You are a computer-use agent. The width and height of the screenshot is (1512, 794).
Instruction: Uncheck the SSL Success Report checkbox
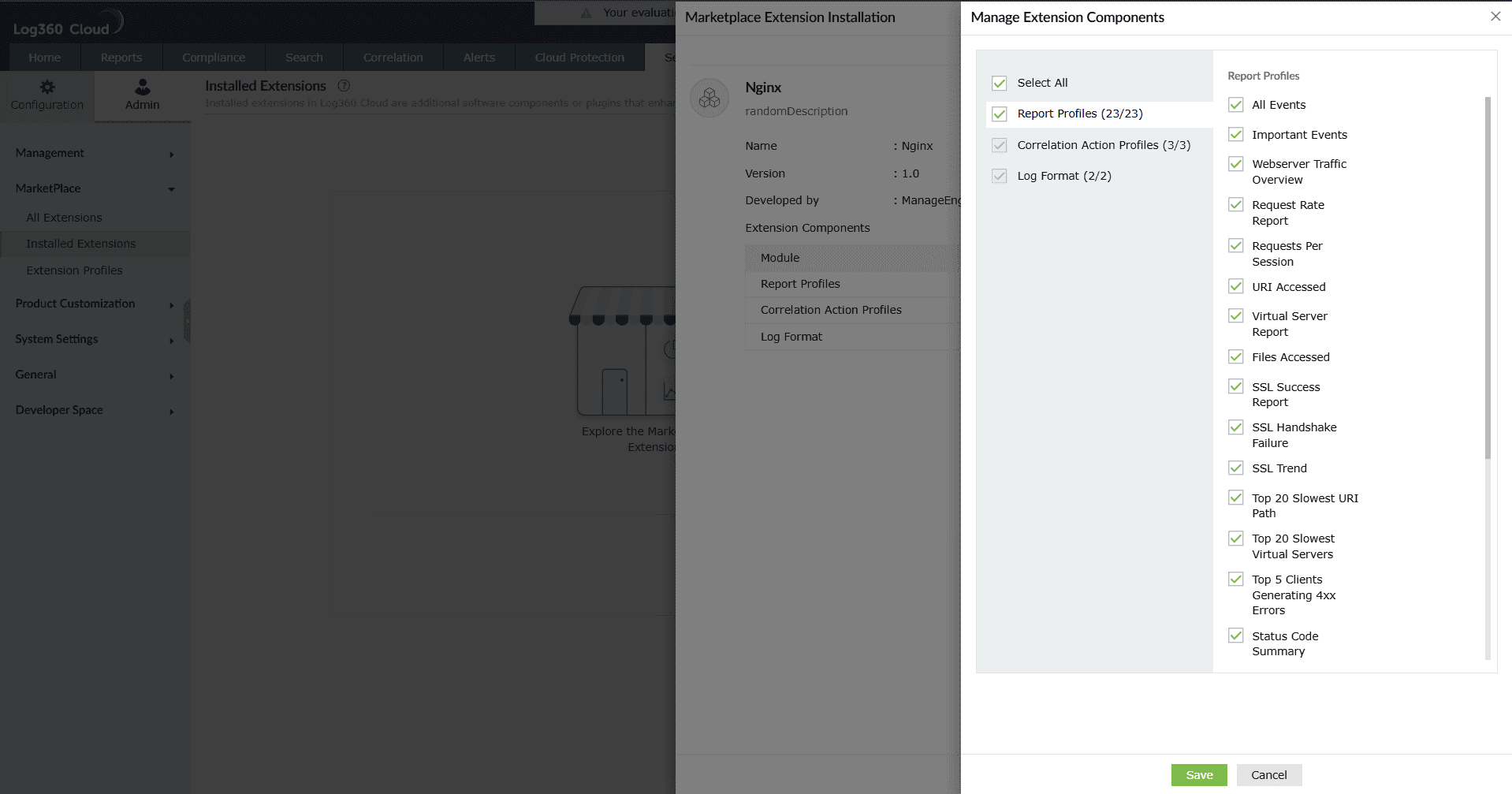(1236, 387)
